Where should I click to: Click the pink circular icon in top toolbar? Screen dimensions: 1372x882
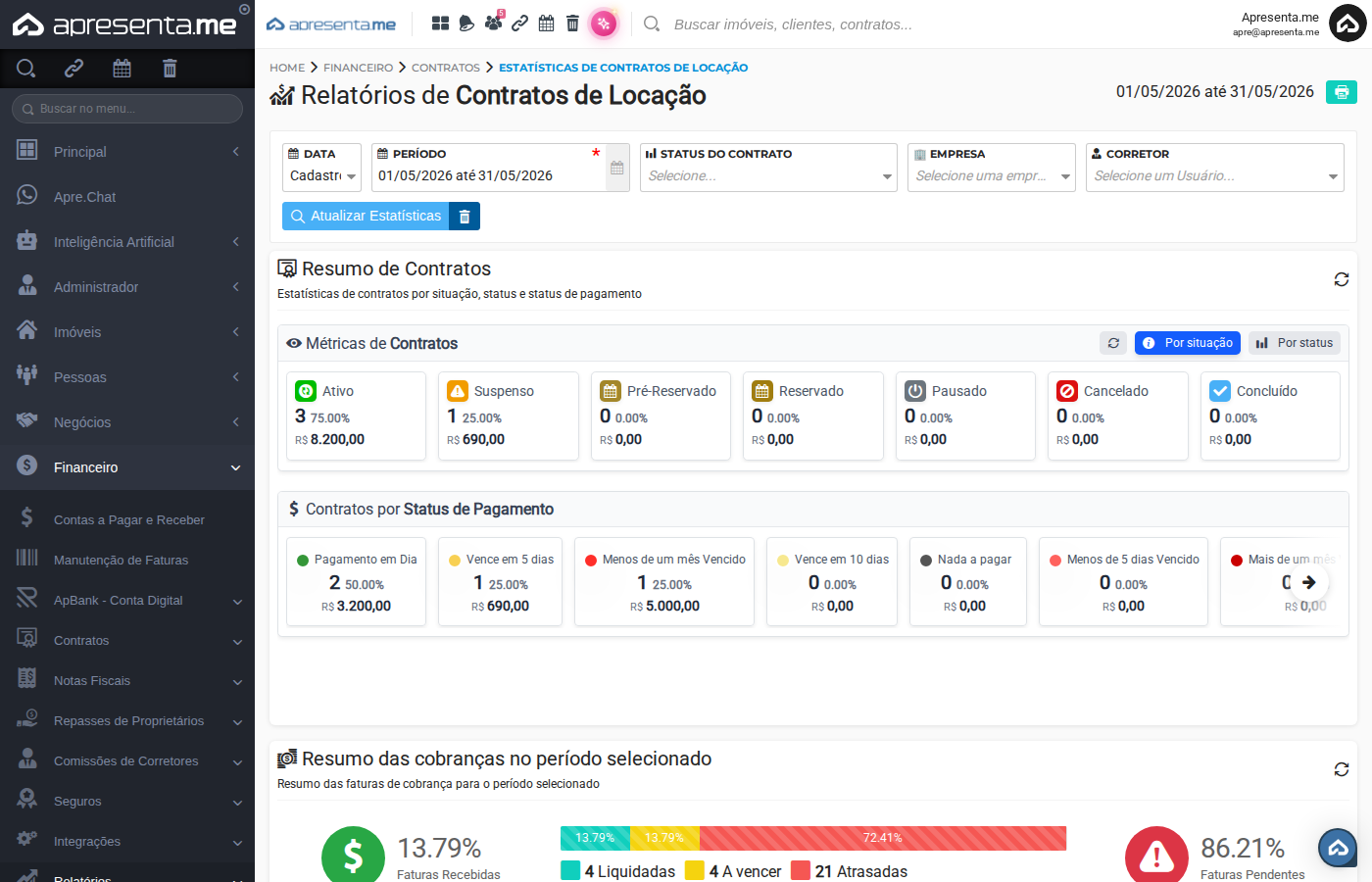pos(604,24)
